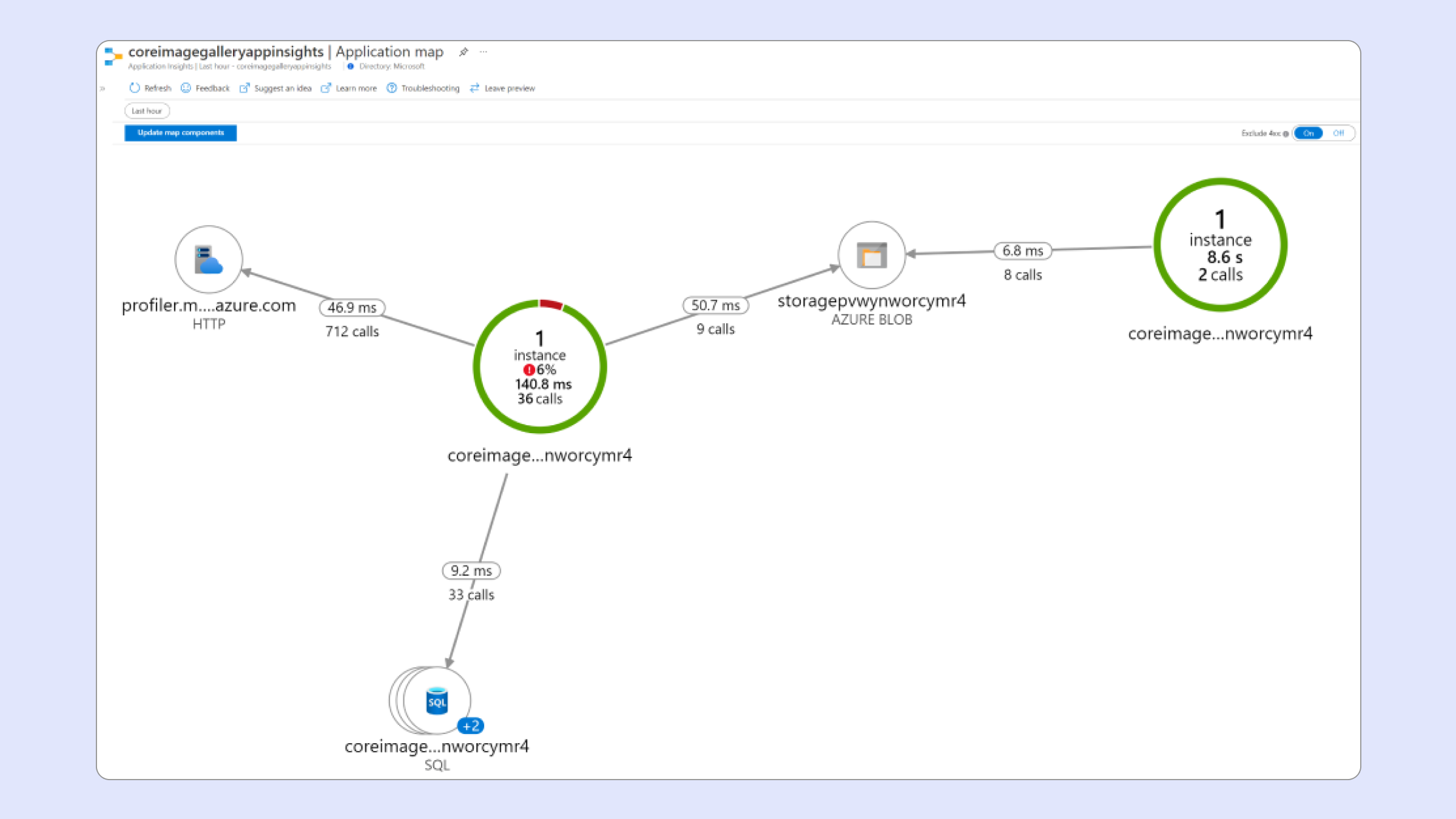Click the coreimagegalleryappinsights title
Screen dimensions: 1456x819
[226, 52]
